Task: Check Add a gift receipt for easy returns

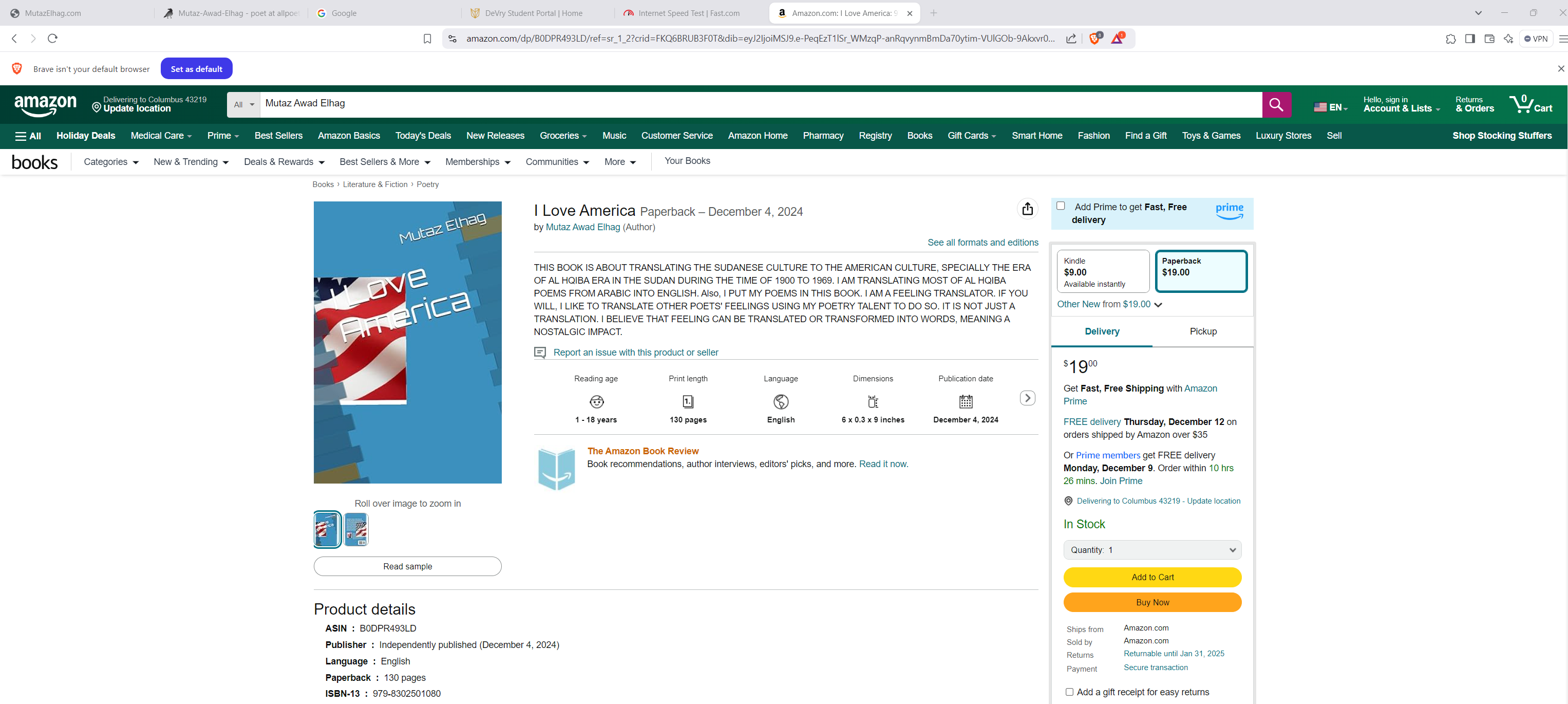Action: [1069, 692]
